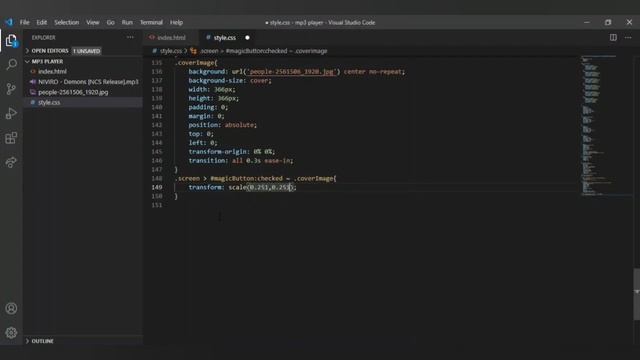640x360 pixels.
Task: Open the Source Control view
Action: click(x=11, y=89)
